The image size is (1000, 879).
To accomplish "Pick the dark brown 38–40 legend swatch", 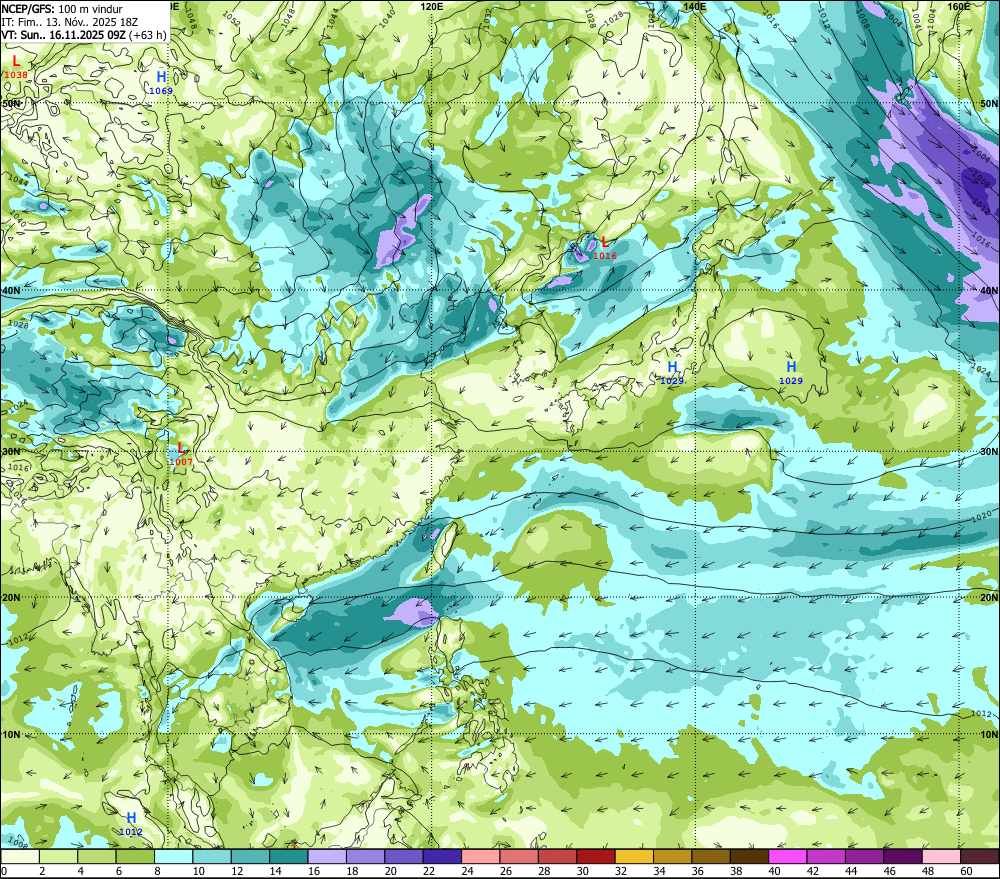I will [x=749, y=857].
